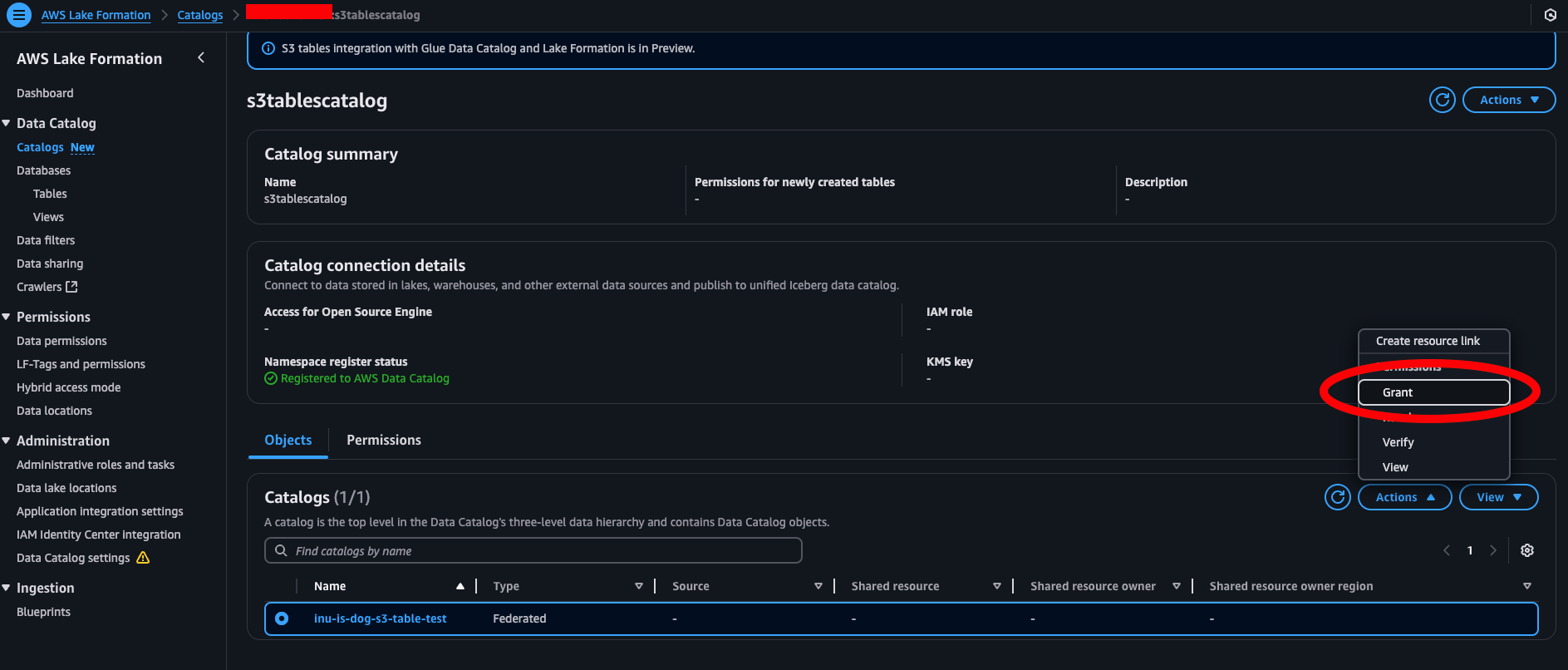
Task: Open IAM Identity Center integration
Action: pyautogui.click(x=98, y=535)
